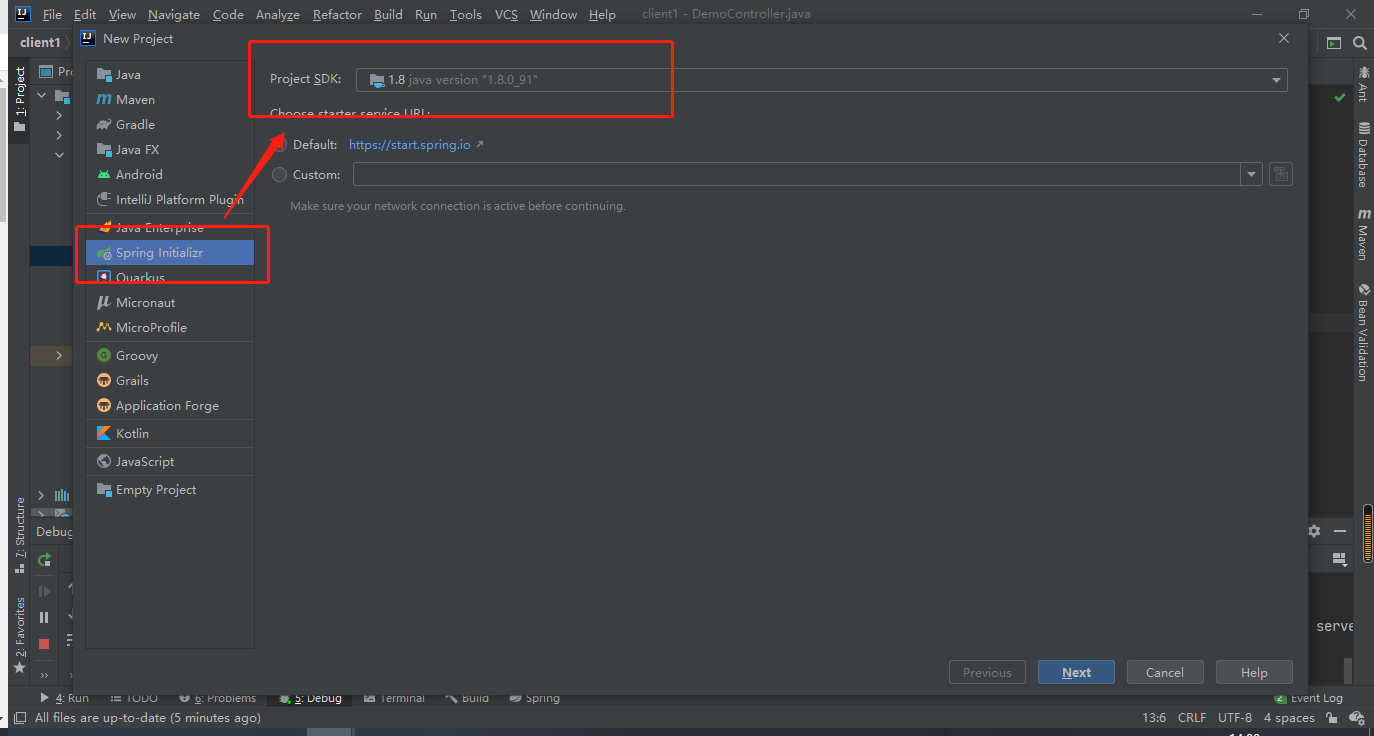Select IntelliJ Platform Plugin type
This screenshot has height=736, width=1374.
pos(170,199)
